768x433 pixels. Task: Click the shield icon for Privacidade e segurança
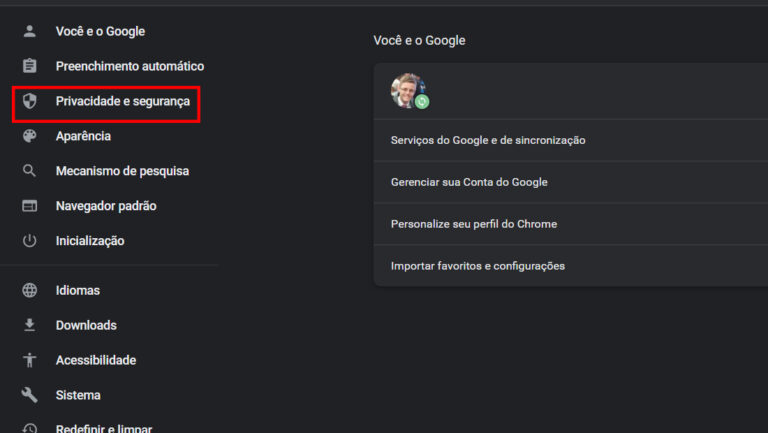[30, 101]
